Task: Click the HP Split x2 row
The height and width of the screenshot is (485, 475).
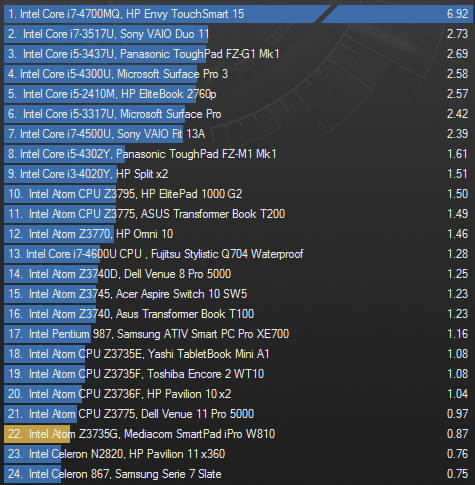Action: coord(238,174)
